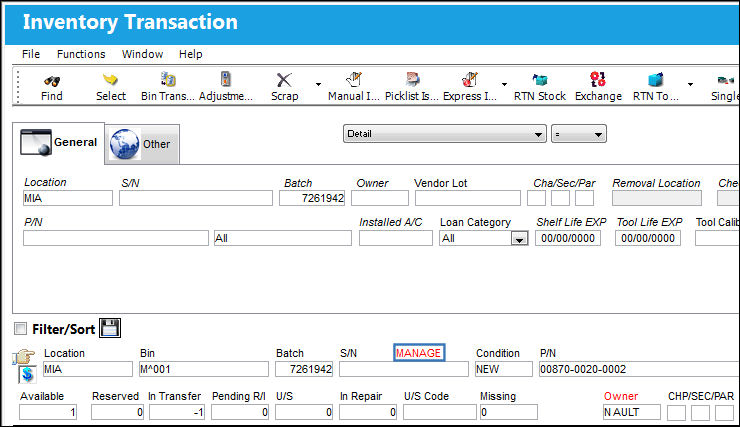Click the Vendor Lot field

pyautogui.click(x=468, y=198)
